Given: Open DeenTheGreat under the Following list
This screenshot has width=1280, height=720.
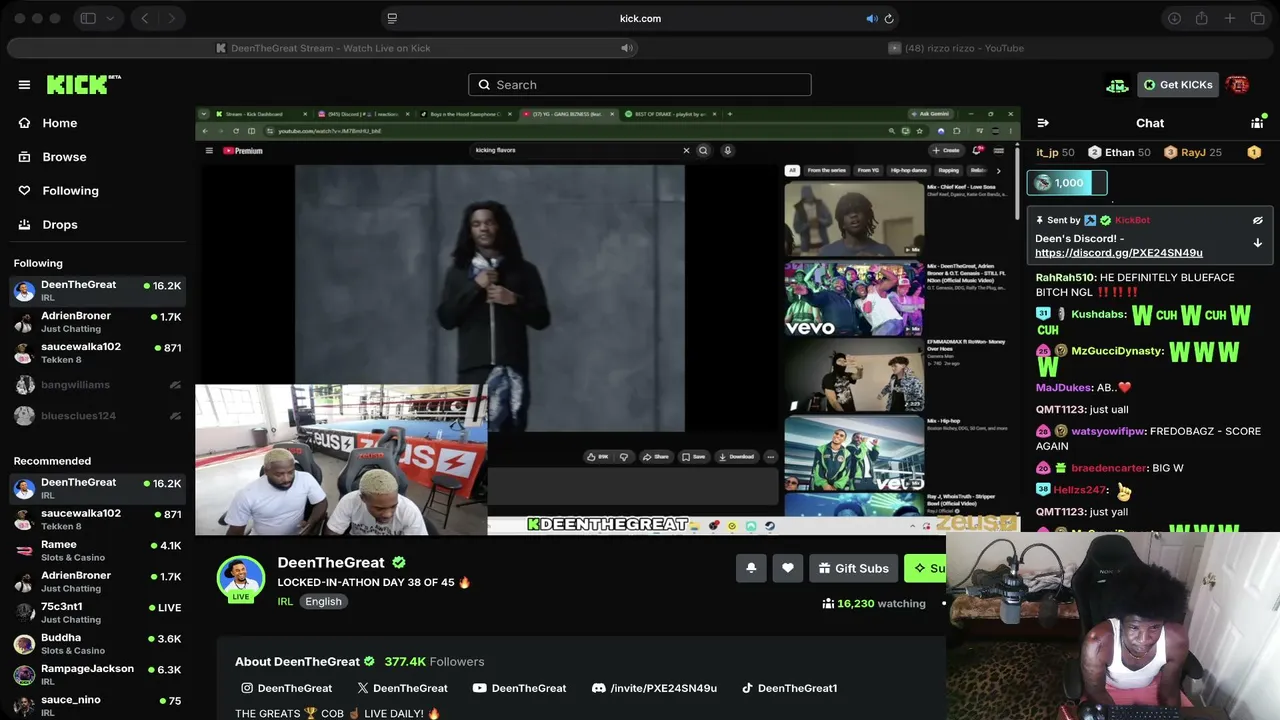Looking at the screenshot, I should click(x=97, y=291).
